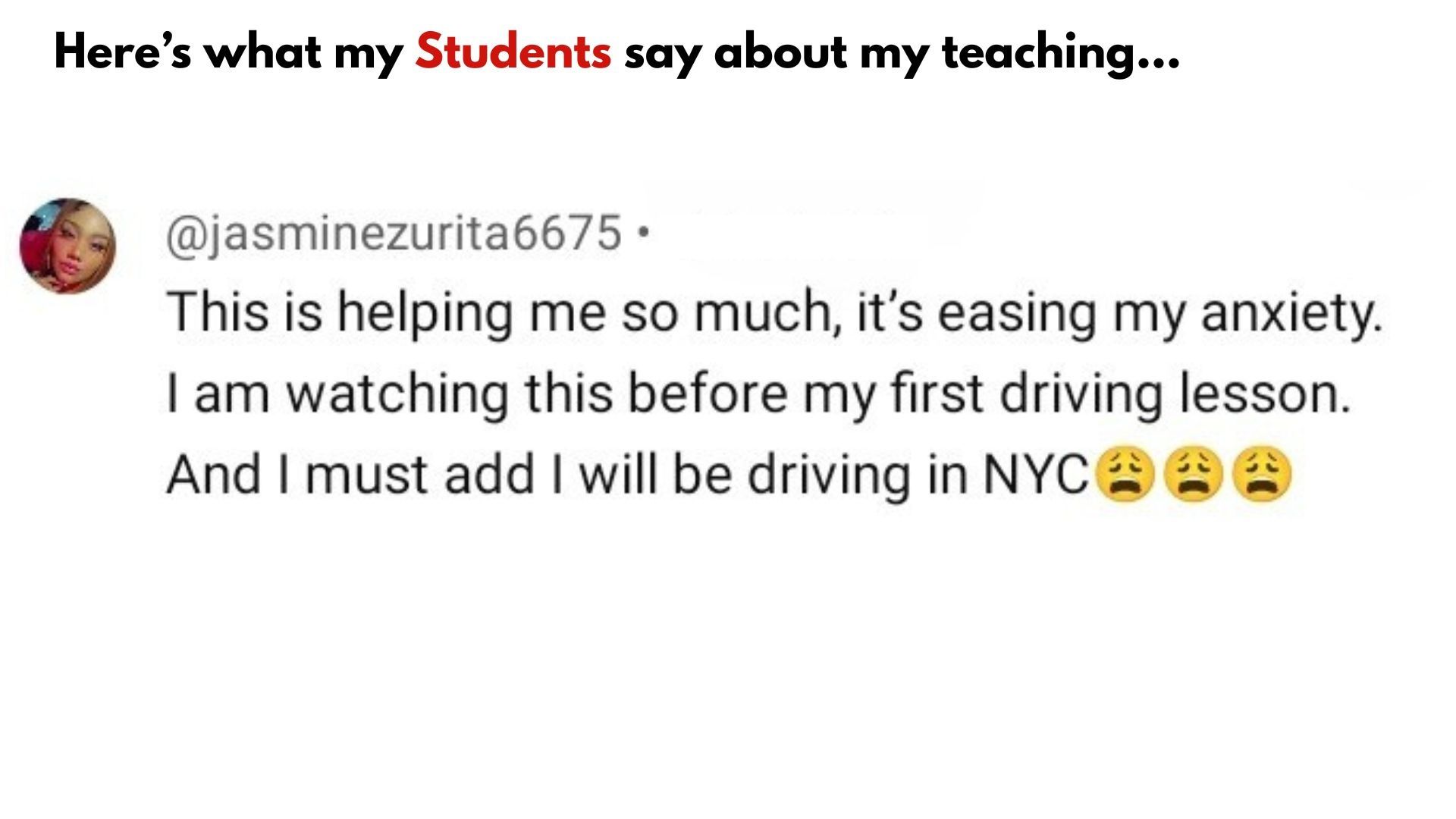1456x819 pixels.
Task: Open the @jasminezurita6675 username link
Action: click(x=394, y=234)
